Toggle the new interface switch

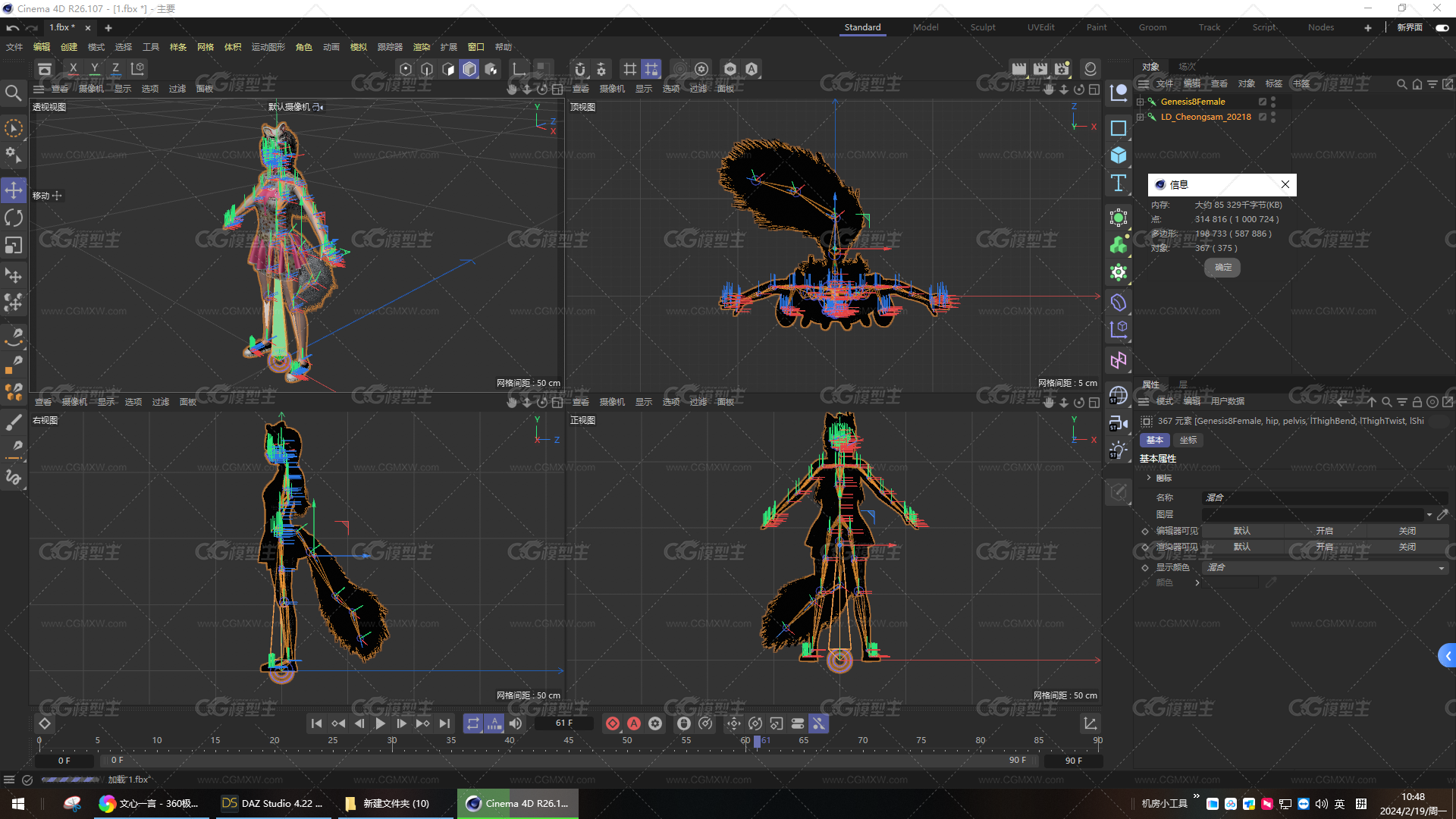[x=1442, y=27]
